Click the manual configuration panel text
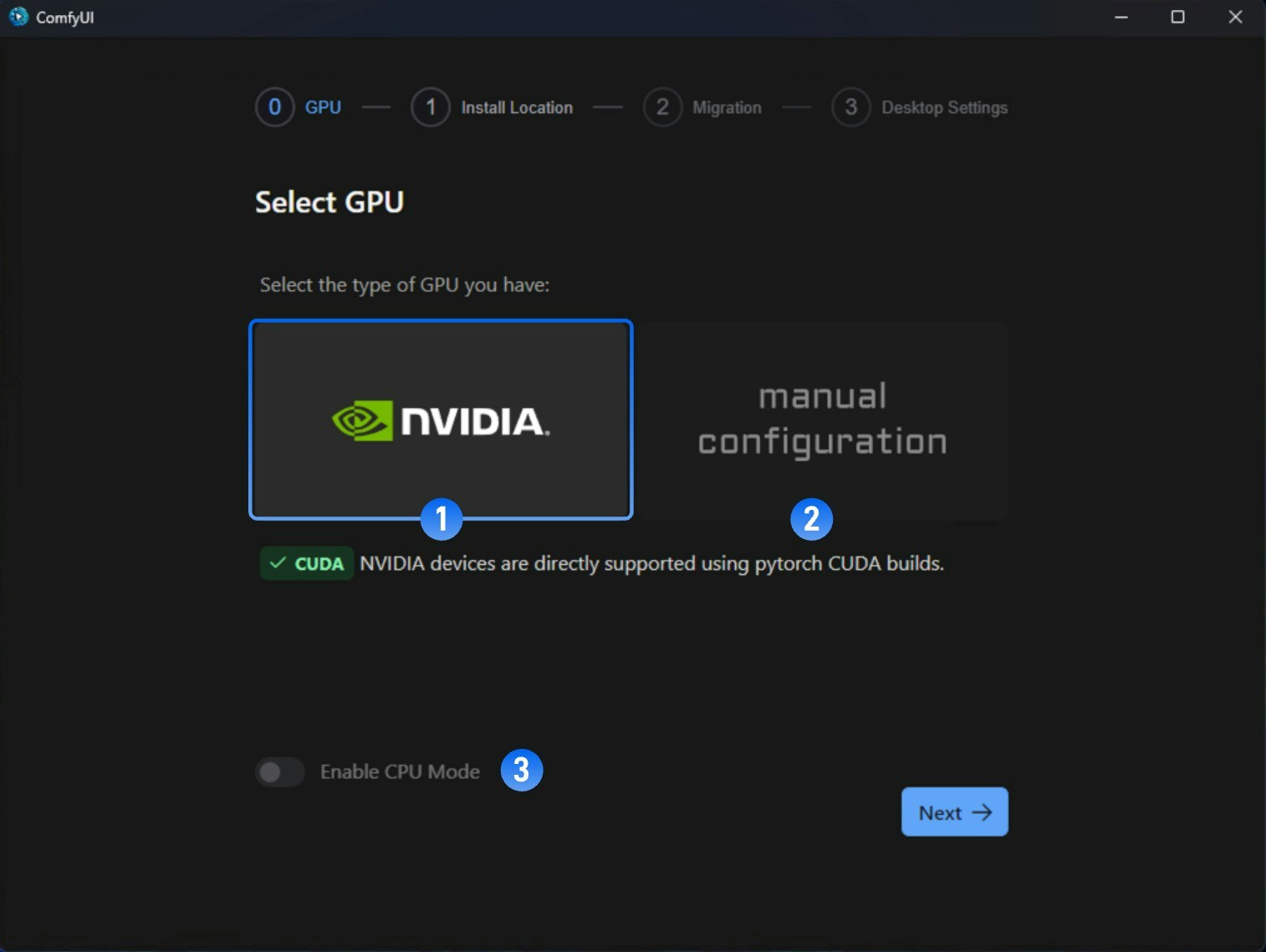1266x952 pixels. [x=823, y=419]
